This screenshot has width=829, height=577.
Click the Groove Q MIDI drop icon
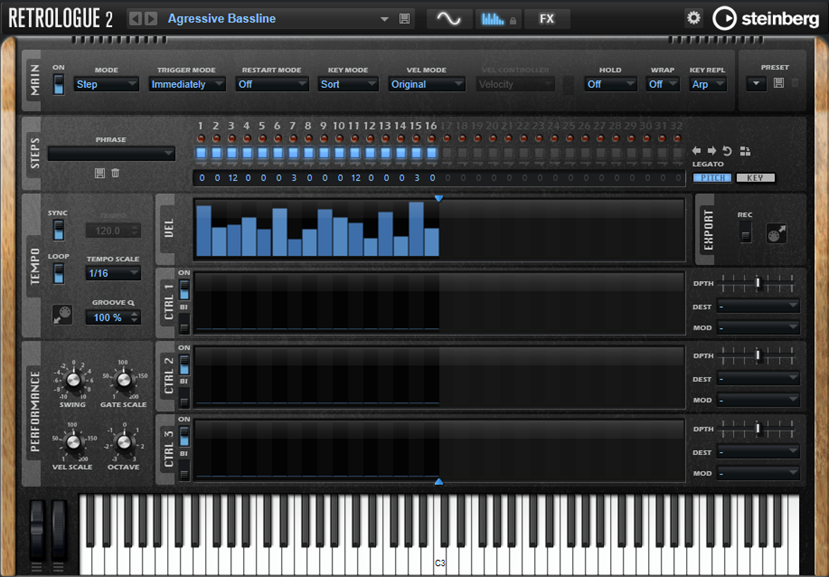(x=62, y=315)
